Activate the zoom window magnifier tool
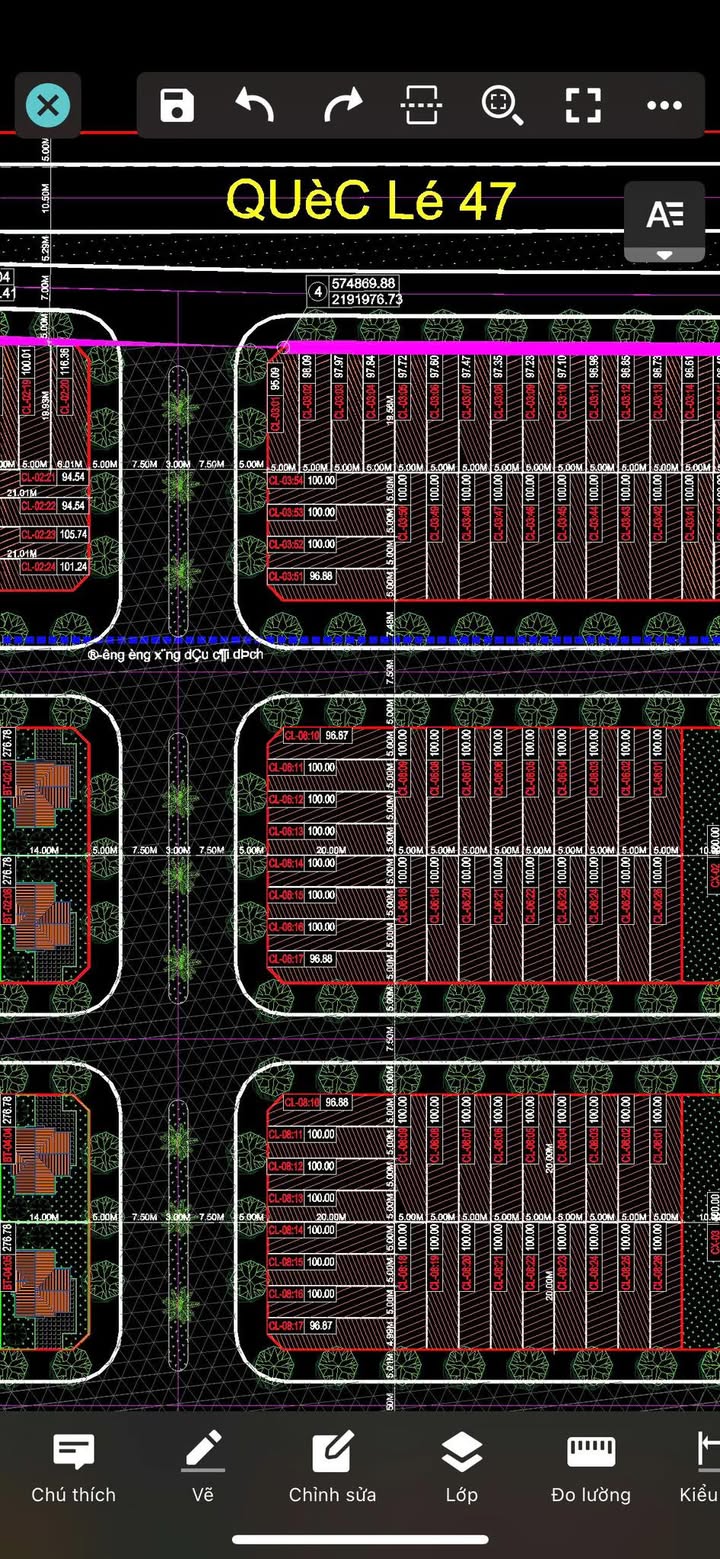The width and height of the screenshot is (720, 1559). (x=502, y=105)
